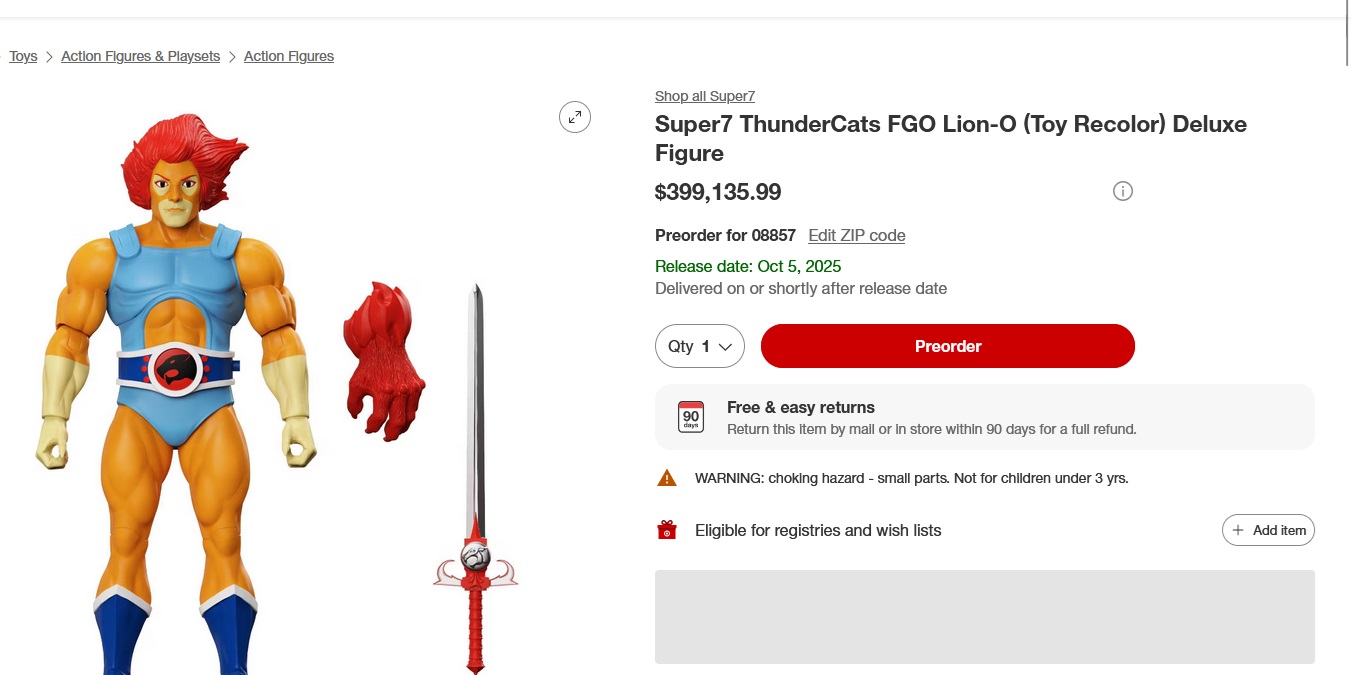Open the Edit ZIP code link
The height and width of the screenshot is (675, 1371).
857,236
